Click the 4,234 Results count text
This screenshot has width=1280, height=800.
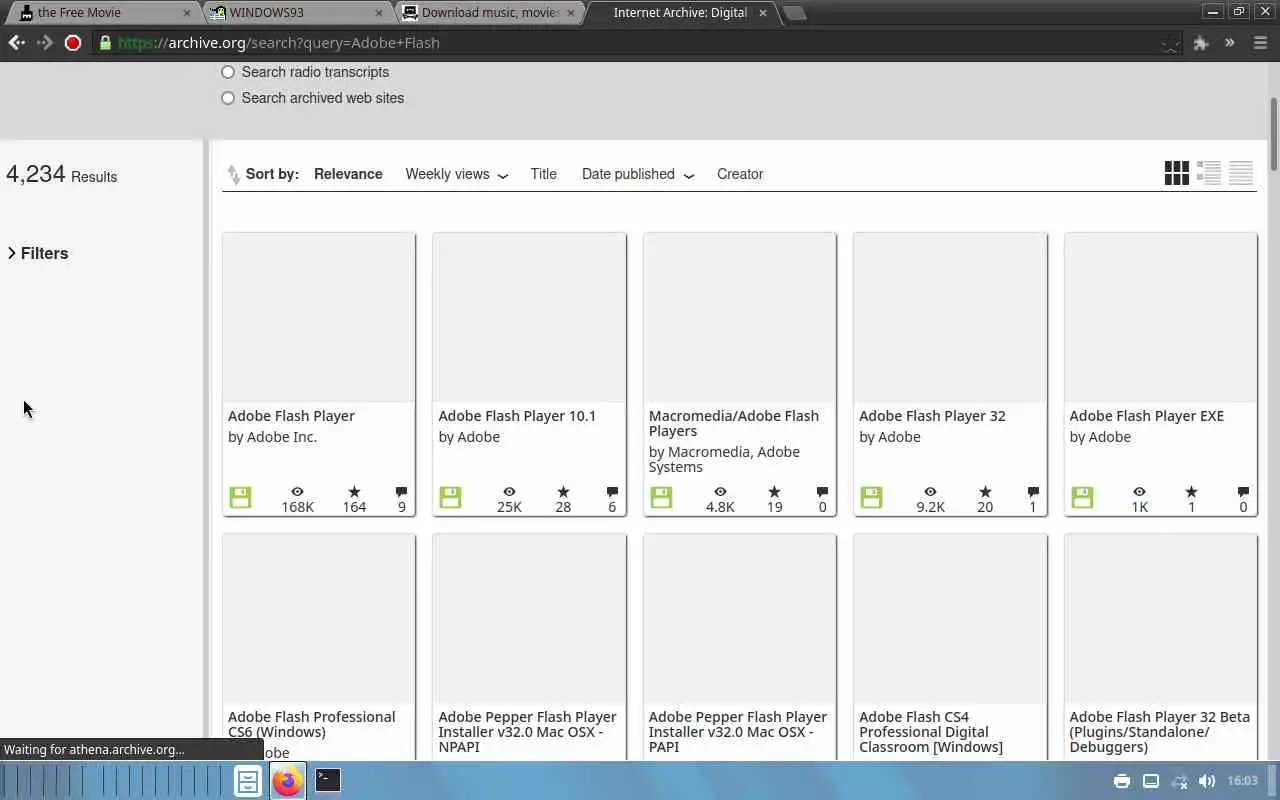coord(62,174)
